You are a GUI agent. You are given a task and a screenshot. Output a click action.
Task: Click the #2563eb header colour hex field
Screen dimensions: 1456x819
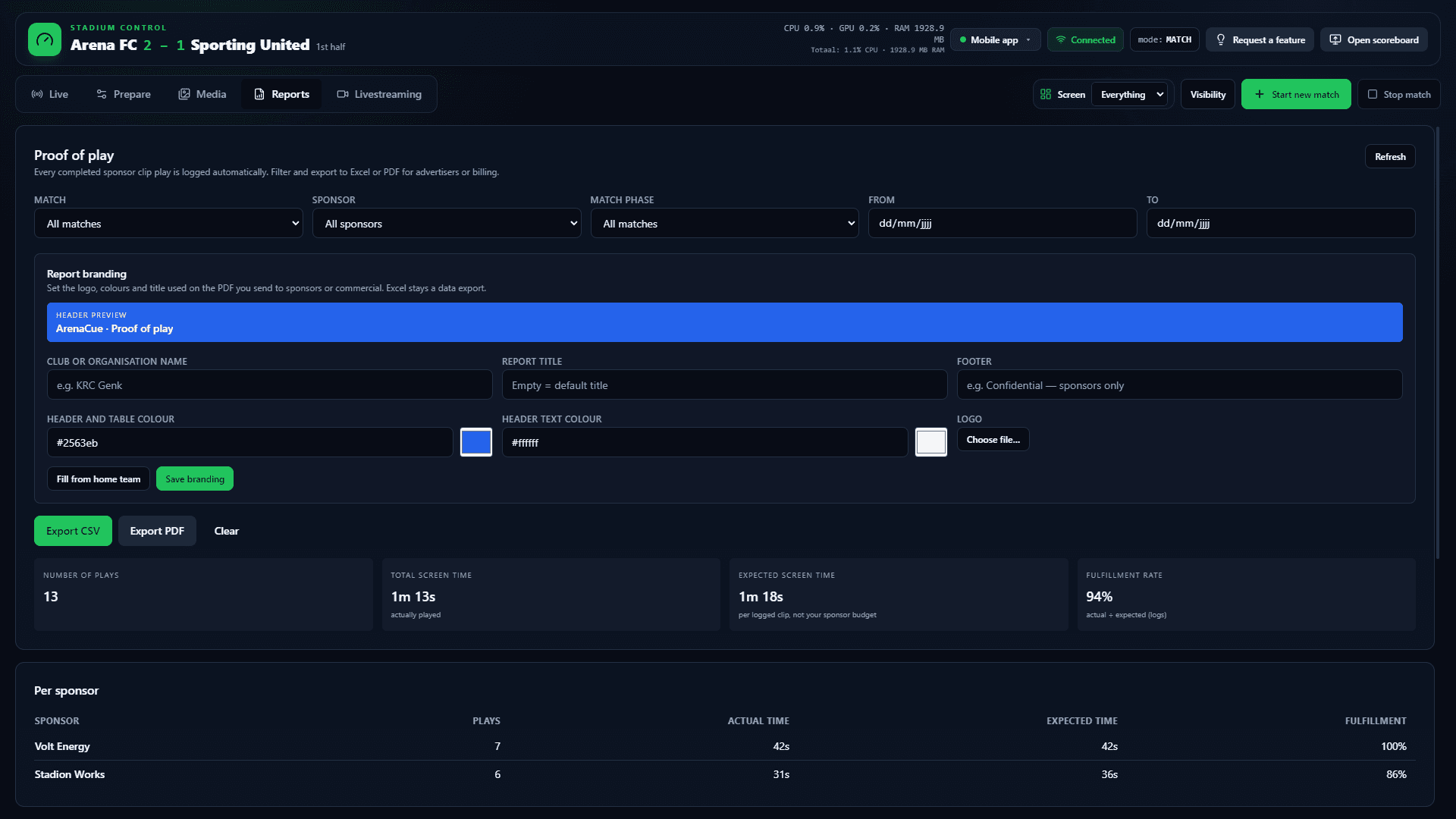pyautogui.click(x=250, y=442)
